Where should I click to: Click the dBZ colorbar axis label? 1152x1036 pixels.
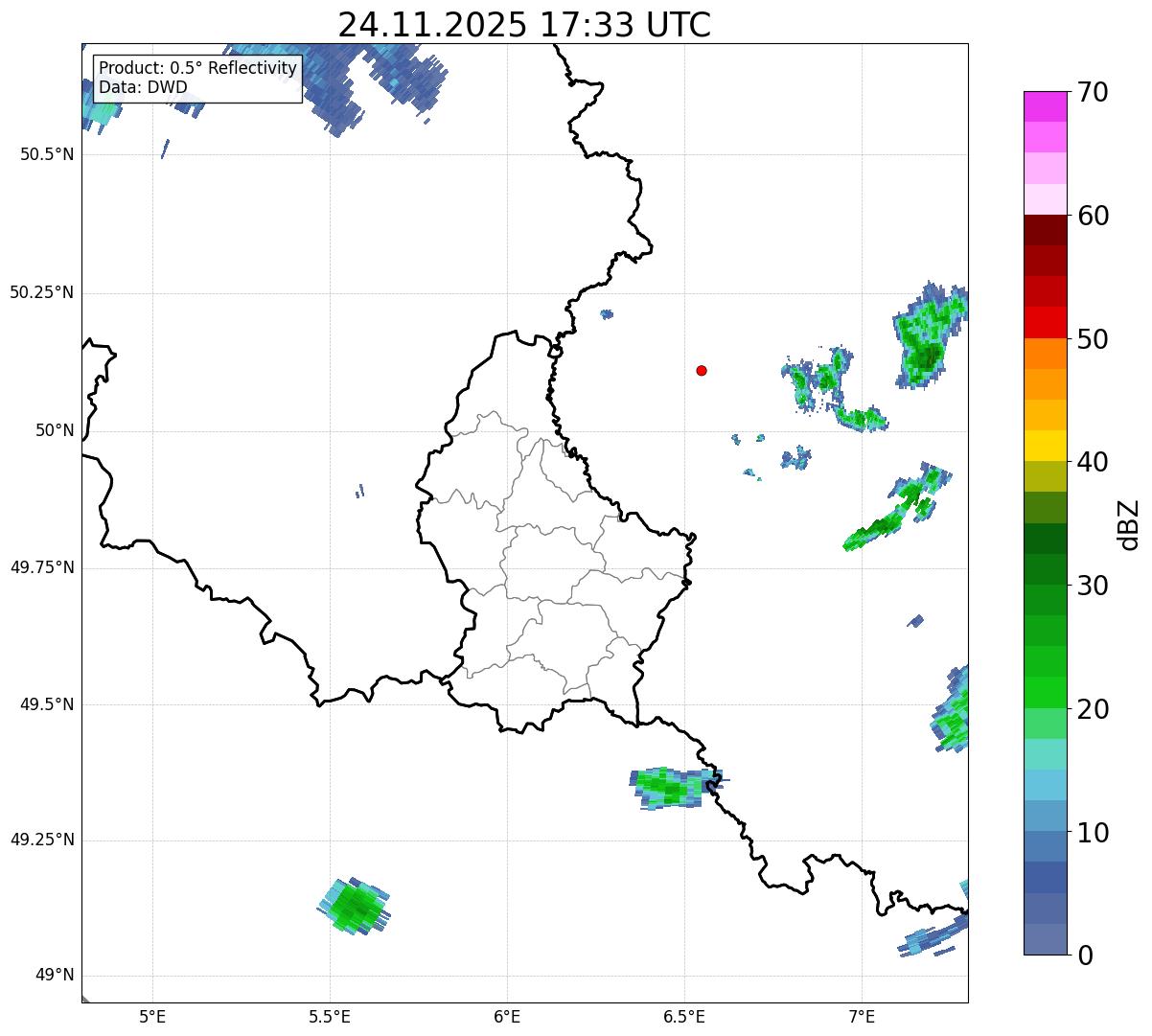click(x=1129, y=524)
